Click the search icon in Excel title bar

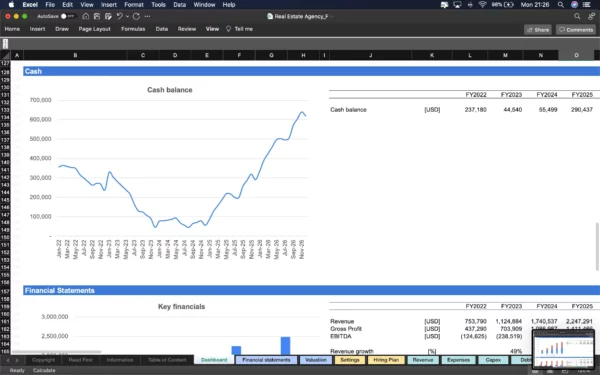577,16
